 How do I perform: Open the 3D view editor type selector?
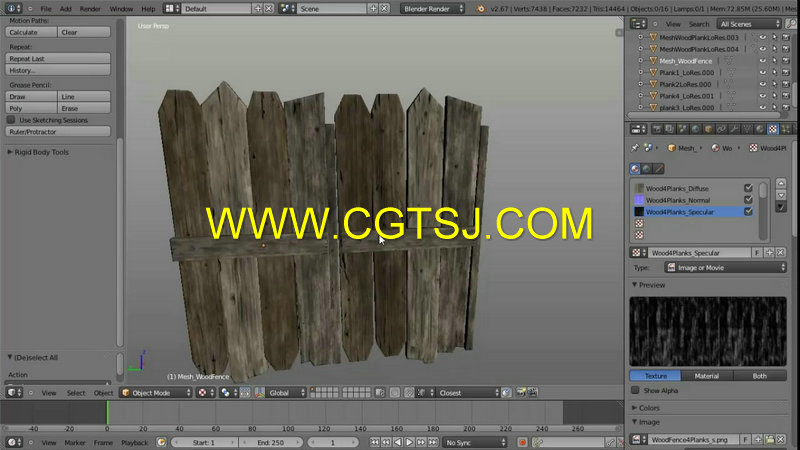click(14, 392)
